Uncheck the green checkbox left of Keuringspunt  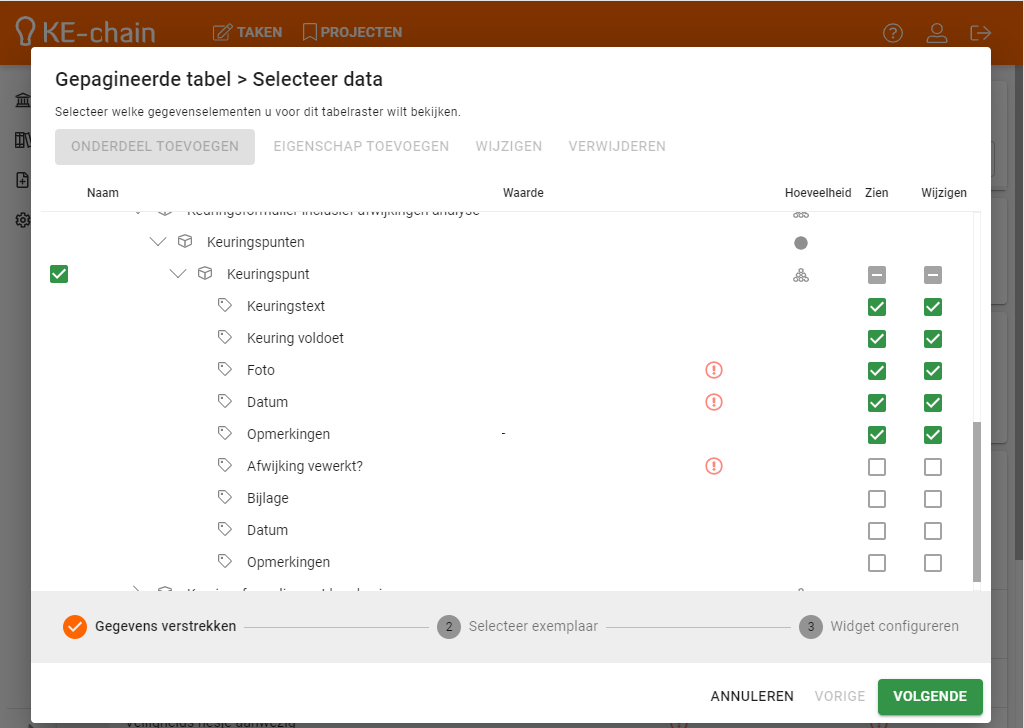59,274
